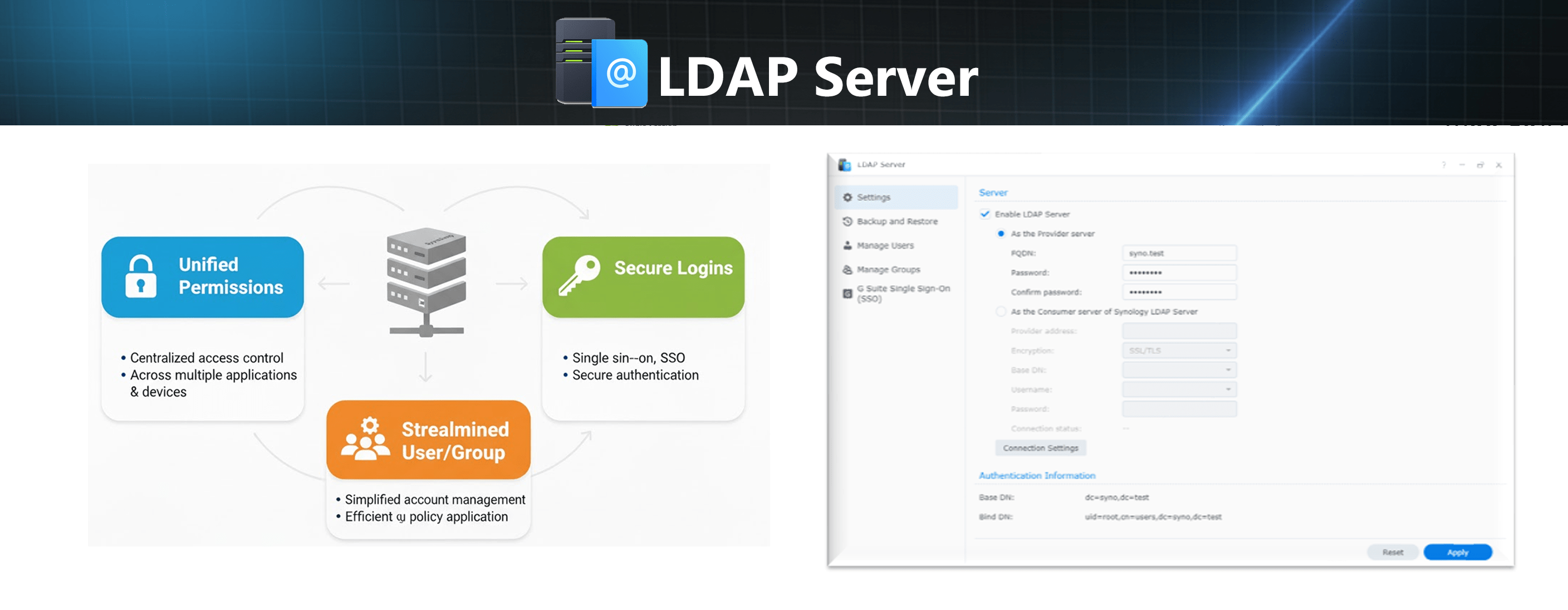Select the Settings gear icon in sidebar
This screenshot has height=610, width=1568.
847,197
